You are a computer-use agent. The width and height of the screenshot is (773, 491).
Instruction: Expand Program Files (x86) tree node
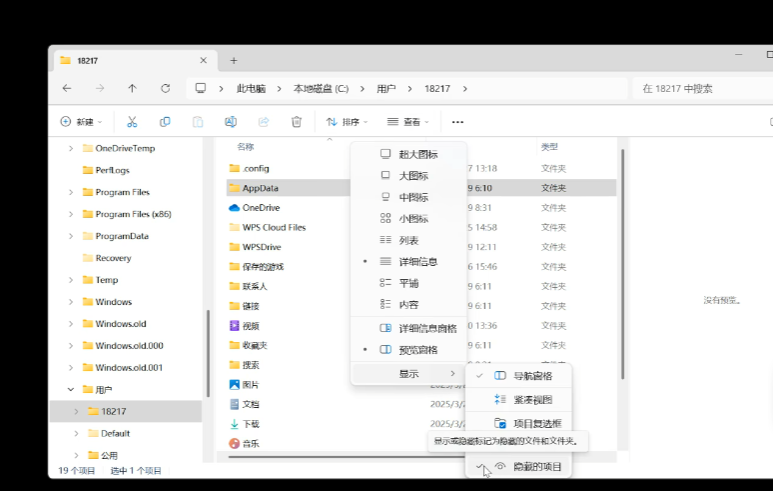click(71, 214)
